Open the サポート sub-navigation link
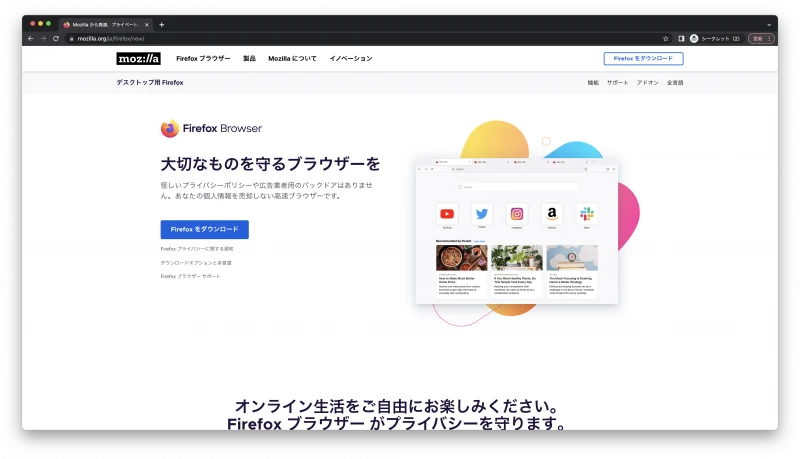The image size is (800, 459). click(617, 83)
